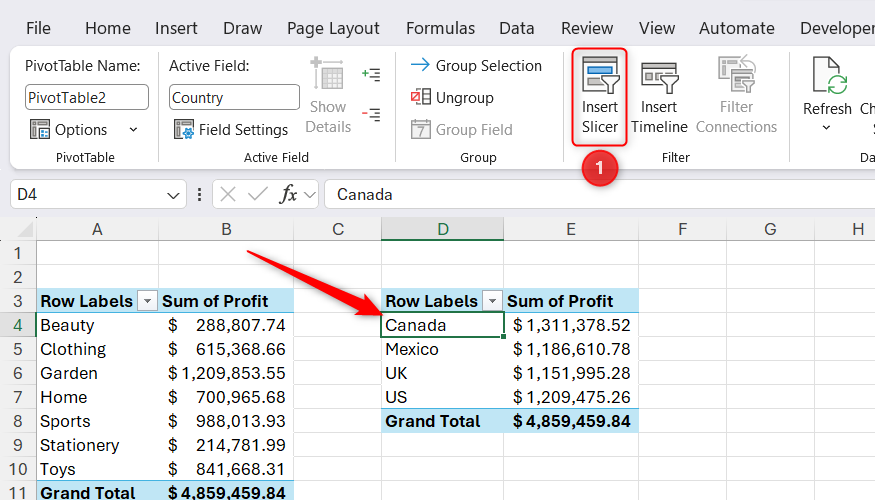Click the three-dot formula bar handle
The image size is (875, 500).
[x=199, y=194]
